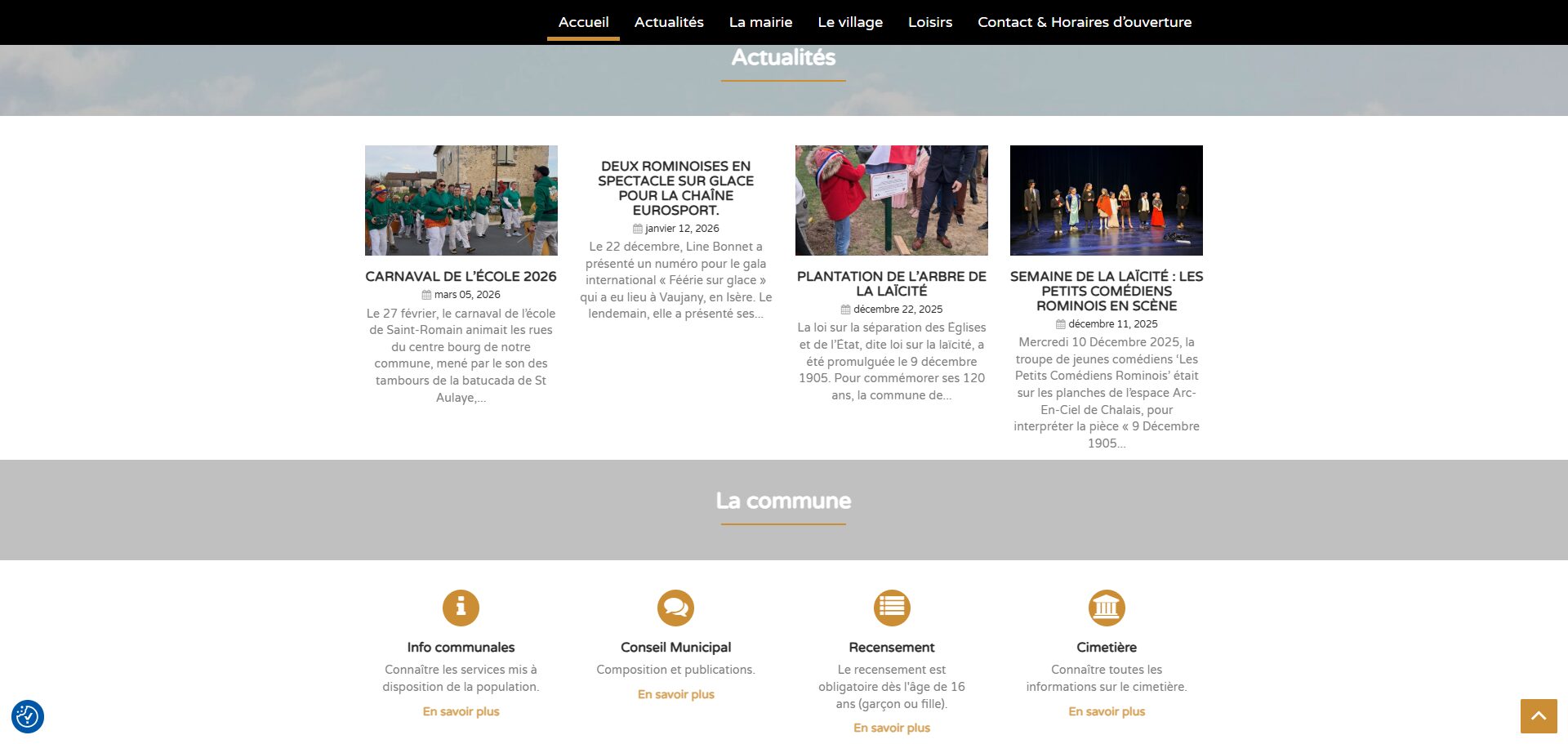Click the Recensement list icon

click(x=892, y=608)
